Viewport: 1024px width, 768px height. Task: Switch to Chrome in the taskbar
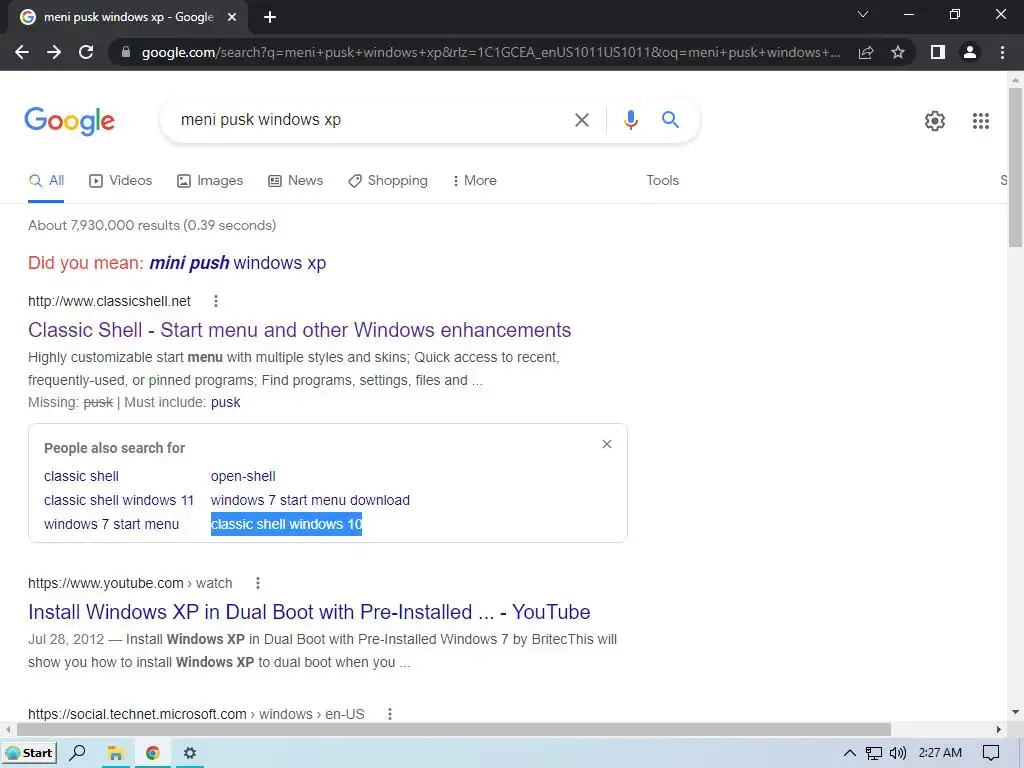(153, 753)
